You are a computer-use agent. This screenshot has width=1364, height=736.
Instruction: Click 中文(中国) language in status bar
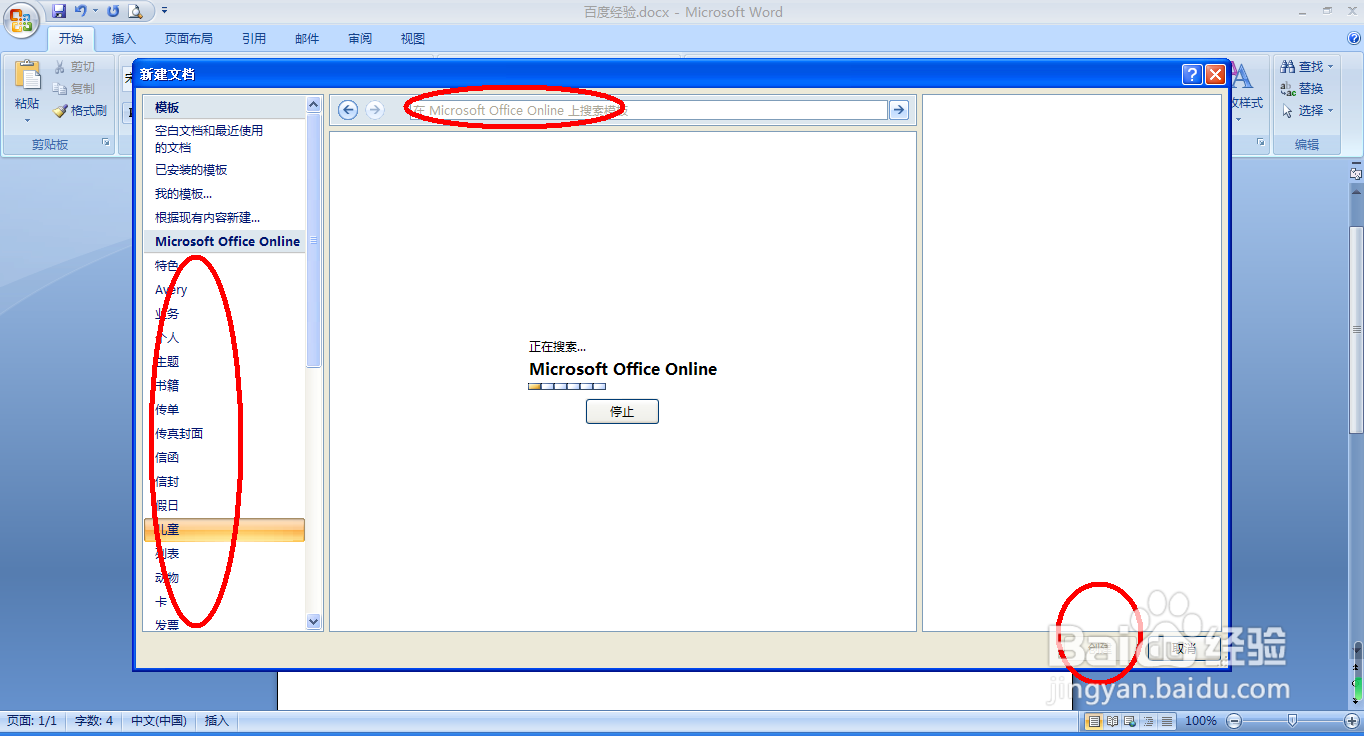(159, 721)
